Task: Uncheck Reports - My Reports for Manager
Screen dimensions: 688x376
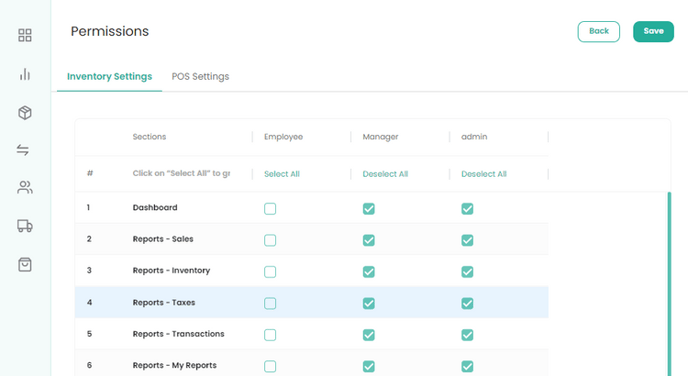Action: 369,366
